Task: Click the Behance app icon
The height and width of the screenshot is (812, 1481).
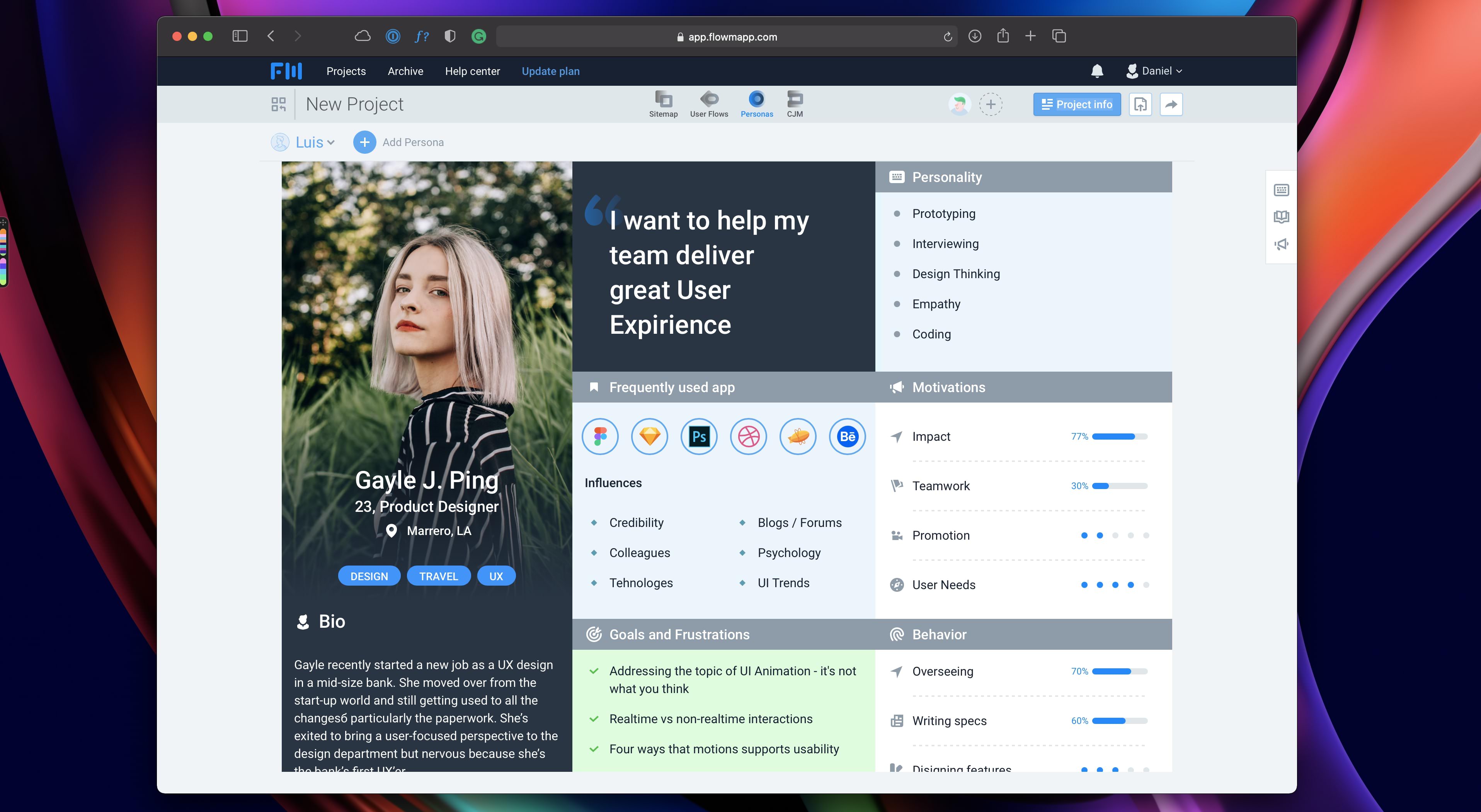Action: pyautogui.click(x=847, y=437)
